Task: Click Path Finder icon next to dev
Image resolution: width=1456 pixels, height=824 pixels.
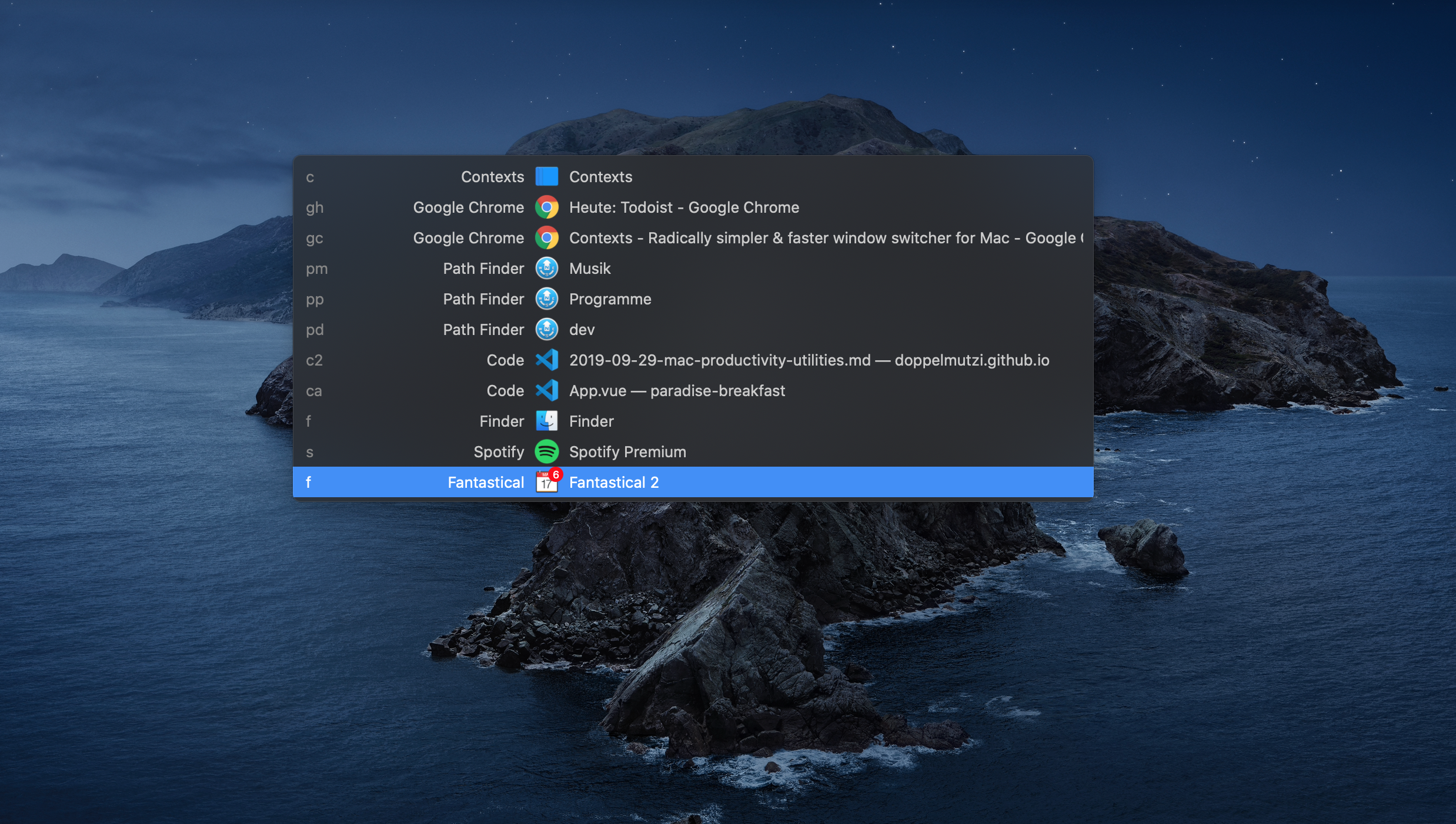Action: [546, 329]
